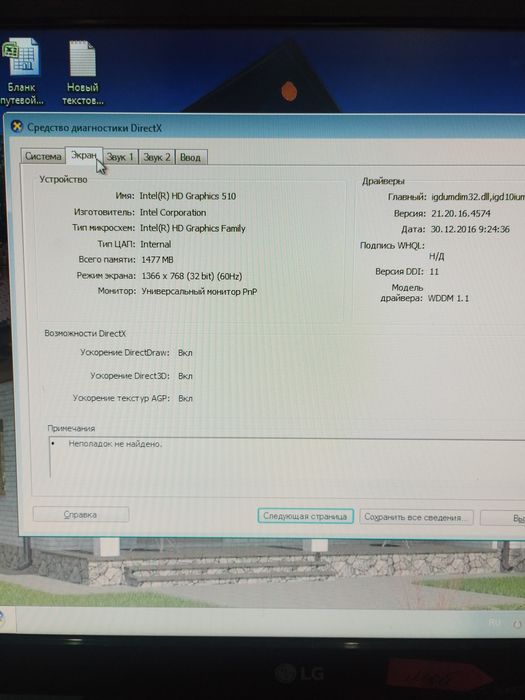Select the Экран tab
The image size is (525, 700).
(84, 155)
